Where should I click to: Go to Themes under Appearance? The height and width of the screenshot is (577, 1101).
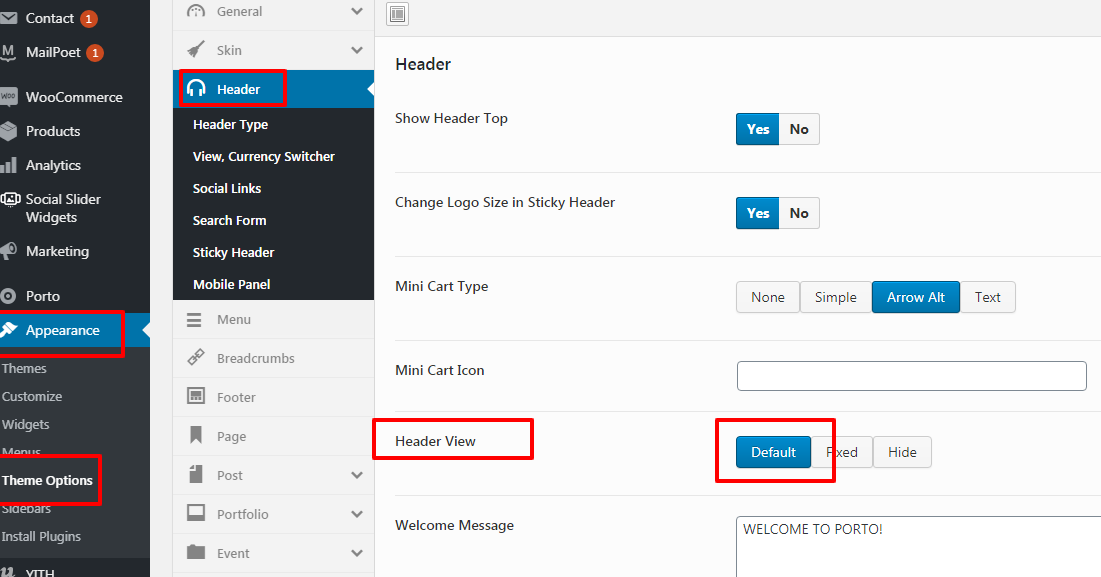tap(24, 369)
